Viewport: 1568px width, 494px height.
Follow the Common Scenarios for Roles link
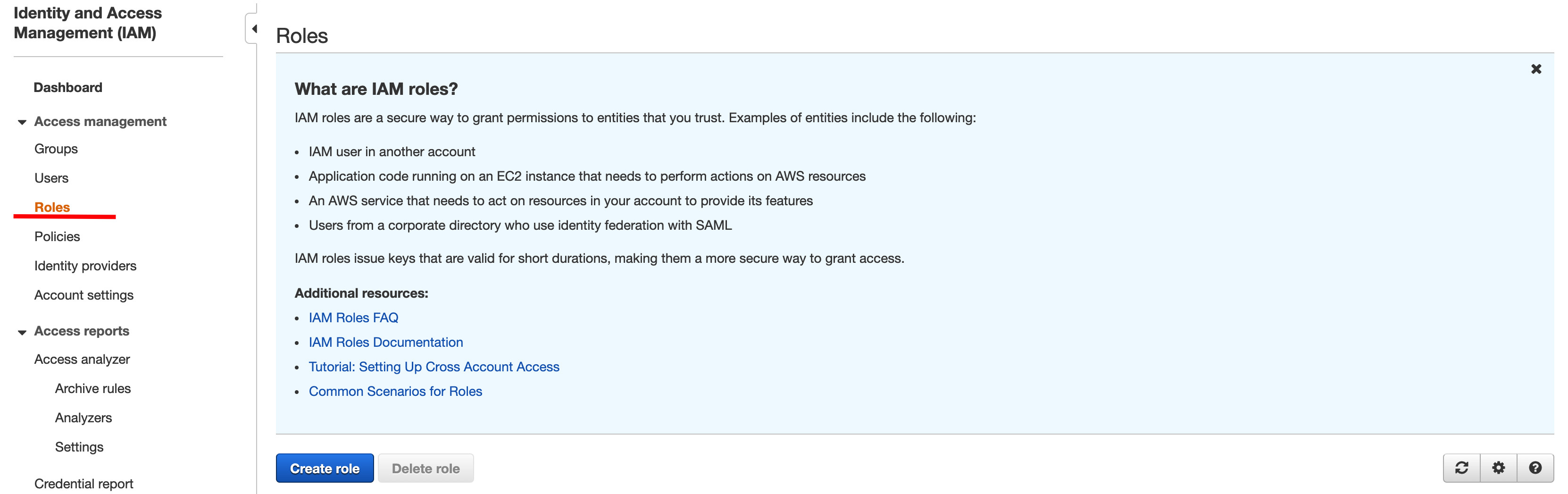click(396, 392)
